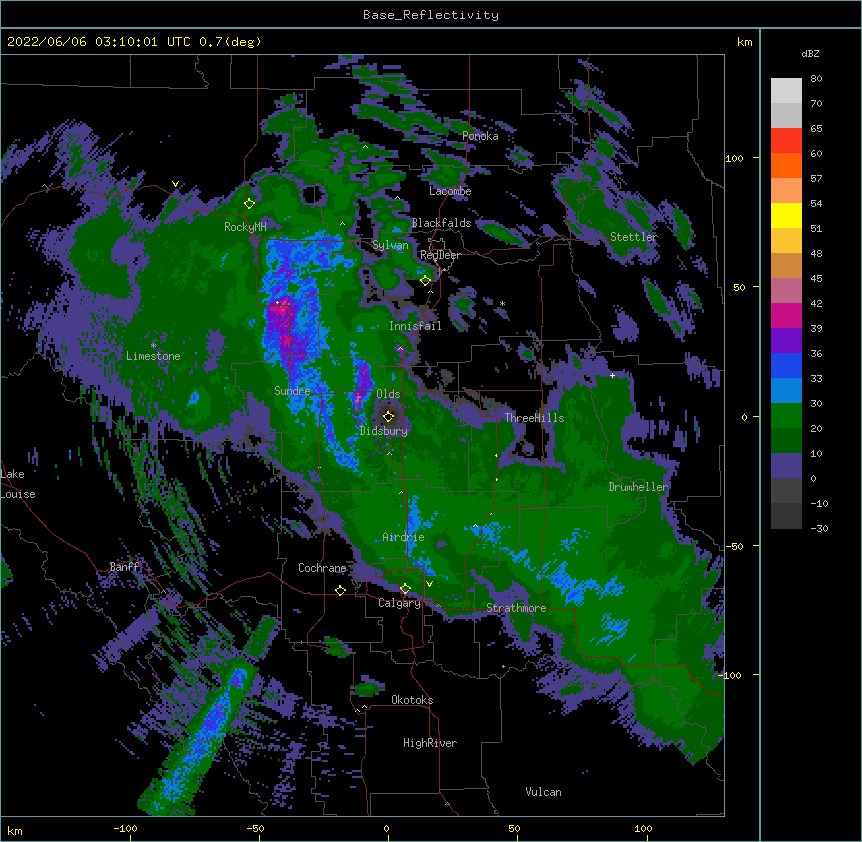Screen dimensions: 862x842
Task: Select the Cochrane city label
Action: tap(322, 568)
